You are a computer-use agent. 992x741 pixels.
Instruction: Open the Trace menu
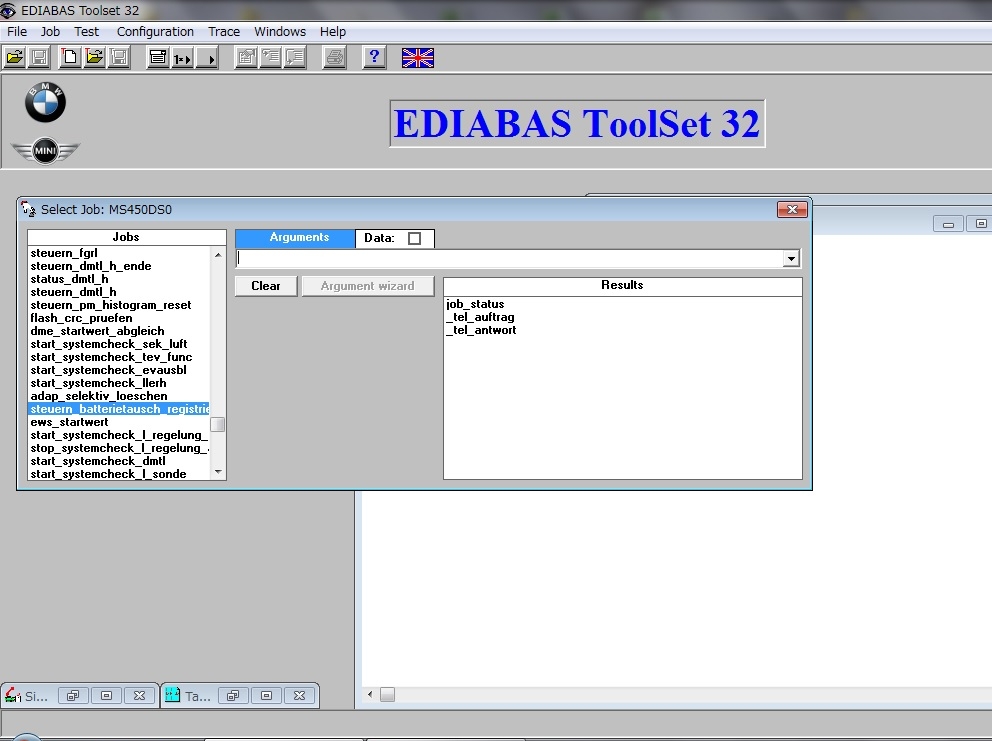coord(224,32)
